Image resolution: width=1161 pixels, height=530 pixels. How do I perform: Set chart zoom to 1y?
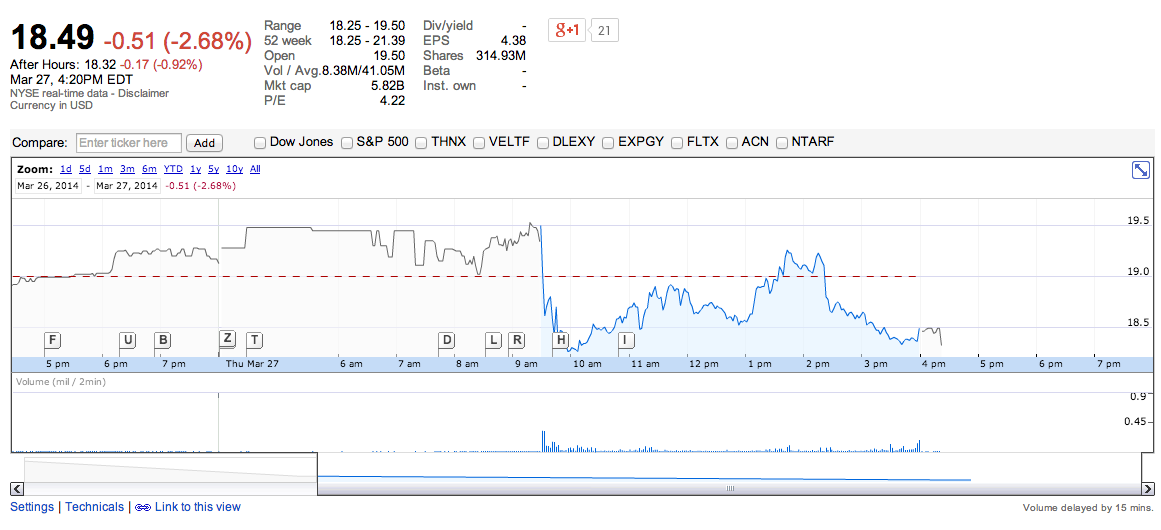point(195,169)
